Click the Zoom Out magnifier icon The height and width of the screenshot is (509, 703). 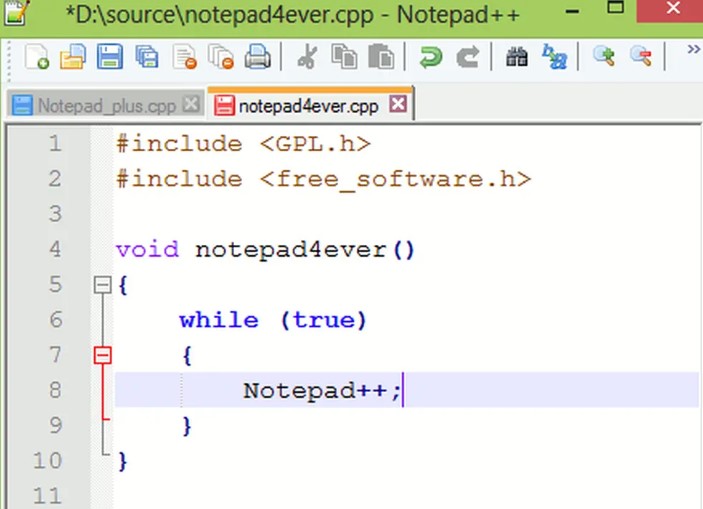[641, 56]
